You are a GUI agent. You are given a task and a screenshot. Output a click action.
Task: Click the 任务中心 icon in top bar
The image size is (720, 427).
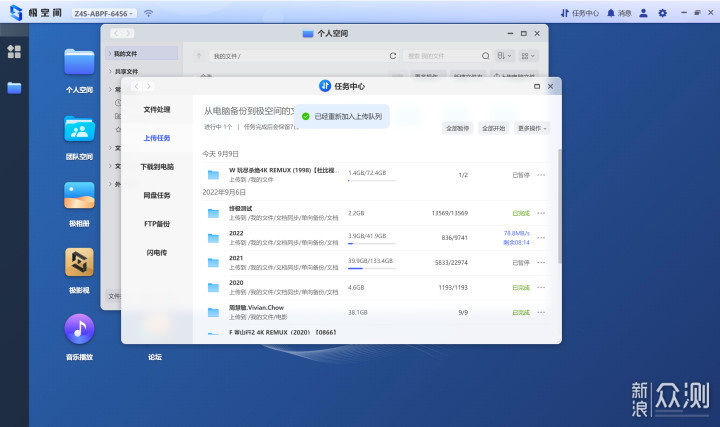click(579, 13)
